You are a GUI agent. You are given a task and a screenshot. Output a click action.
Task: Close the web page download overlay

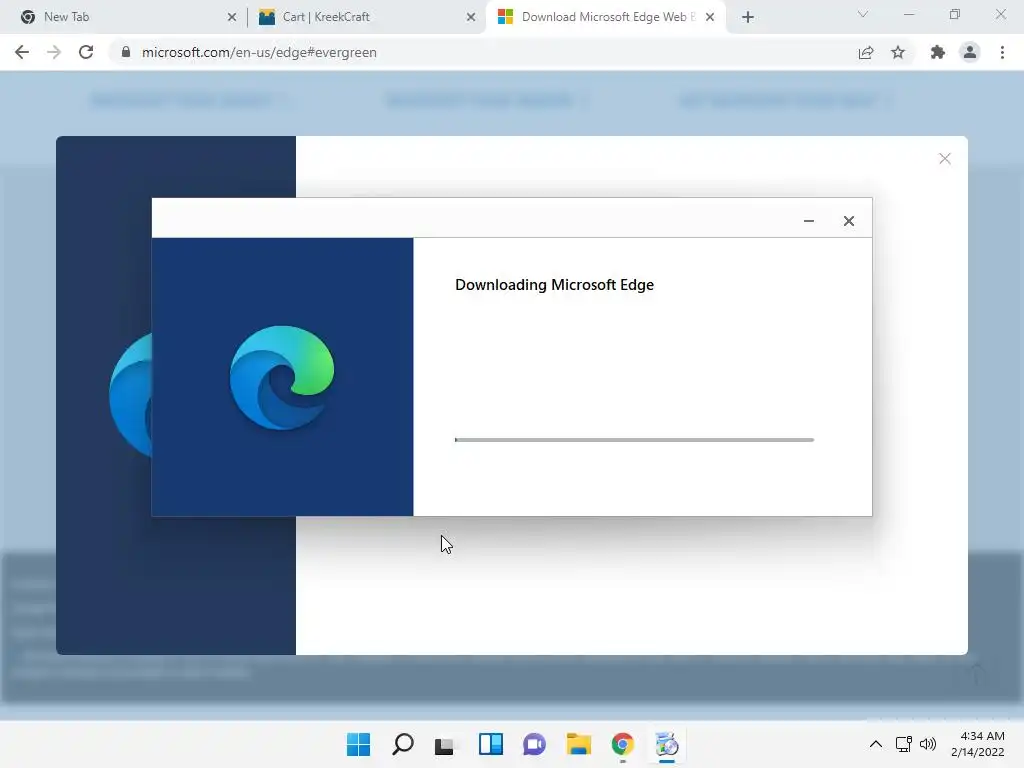[x=944, y=159]
